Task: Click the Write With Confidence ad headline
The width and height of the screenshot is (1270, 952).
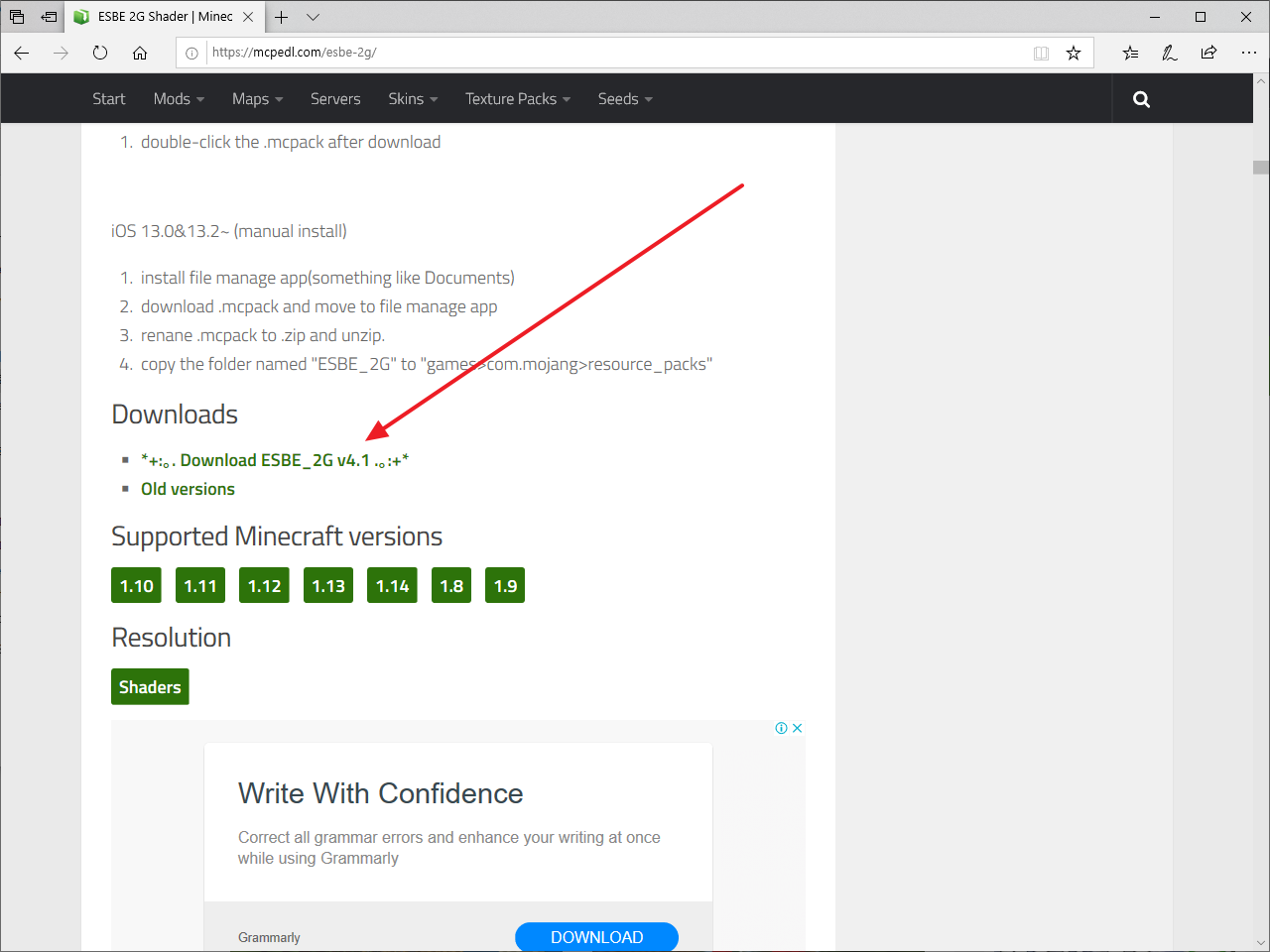Action: 380,793
